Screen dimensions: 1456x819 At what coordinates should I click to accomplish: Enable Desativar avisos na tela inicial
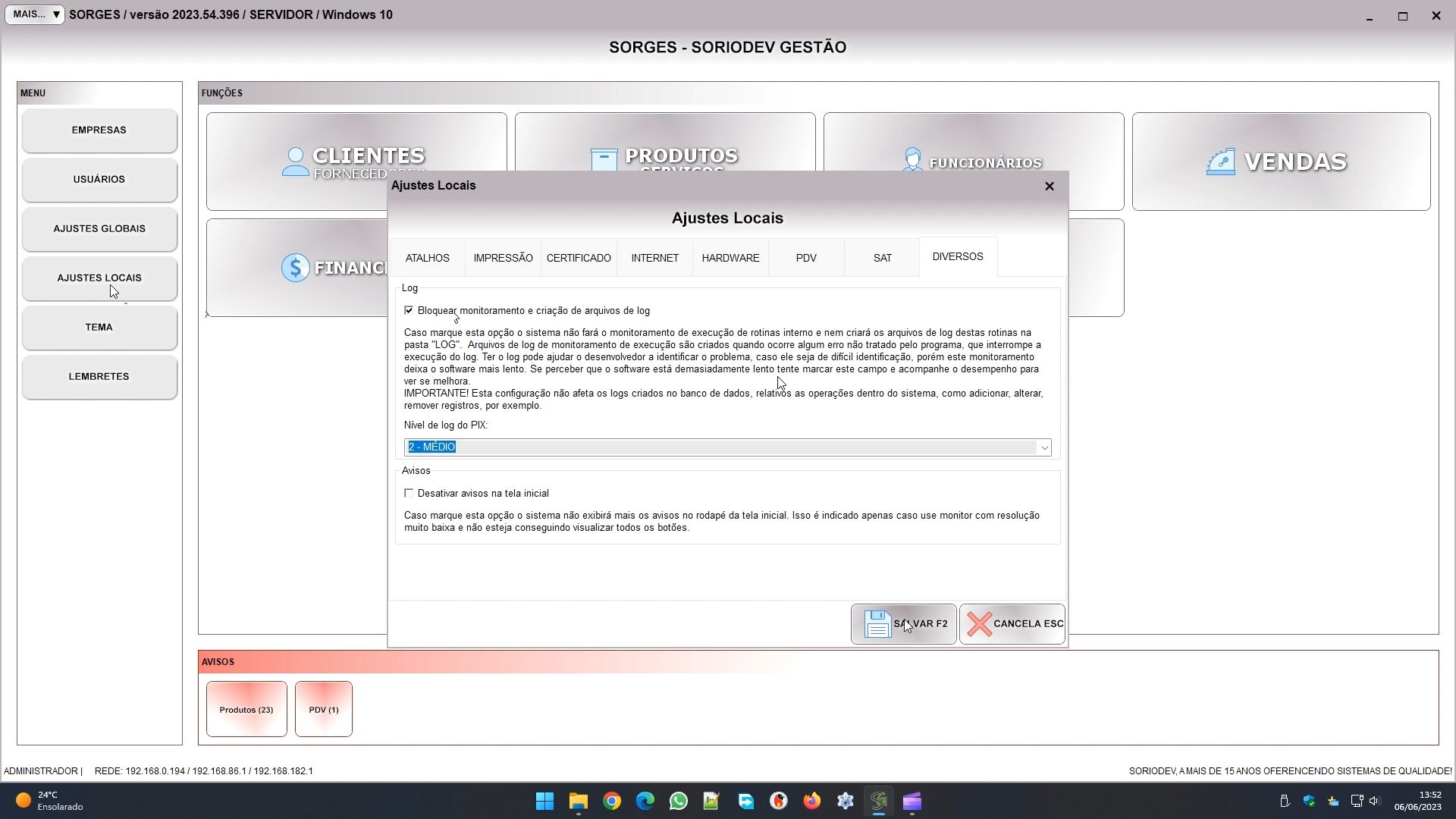coord(409,493)
